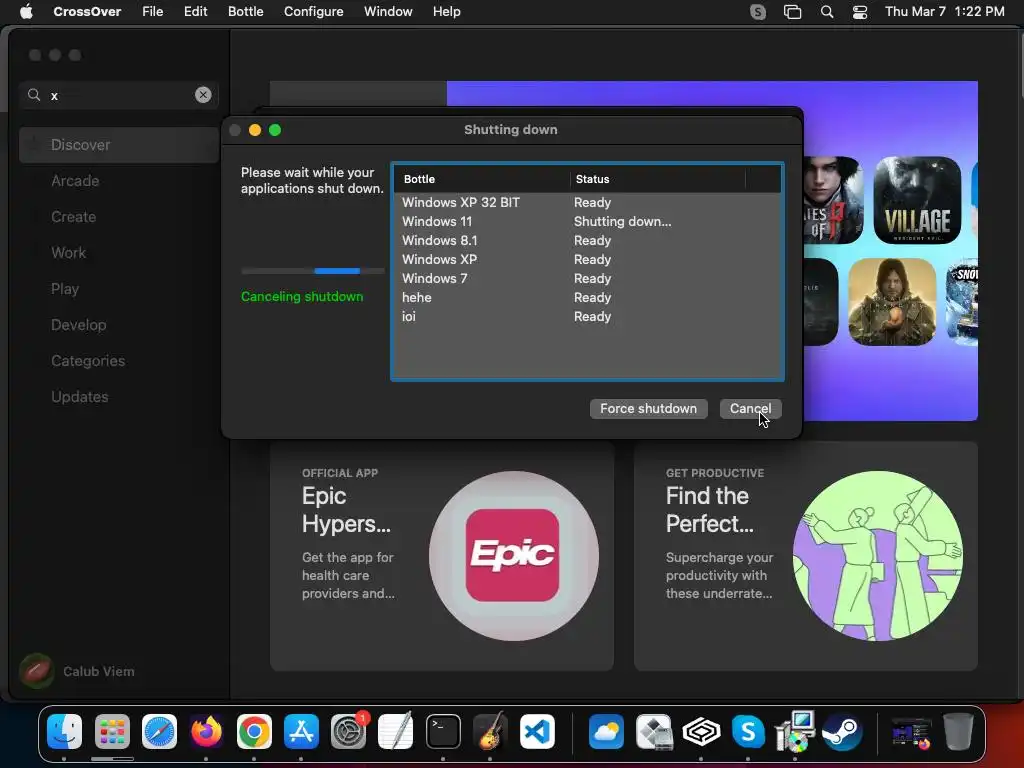Open the Trash in the dock
Image resolution: width=1024 pixels, height=768 pixels.
click(x=958, y=731)
